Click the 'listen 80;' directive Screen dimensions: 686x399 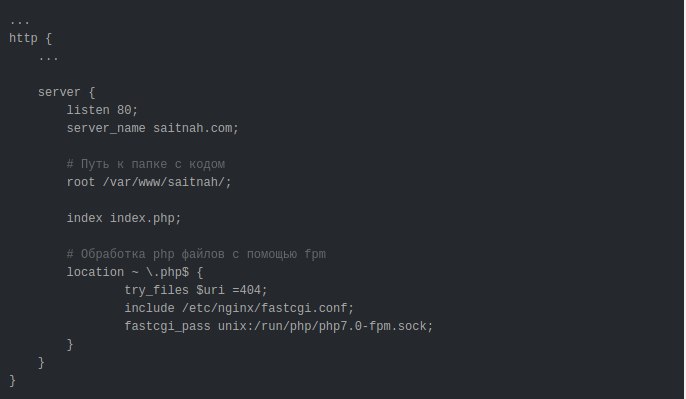point(102,110)
